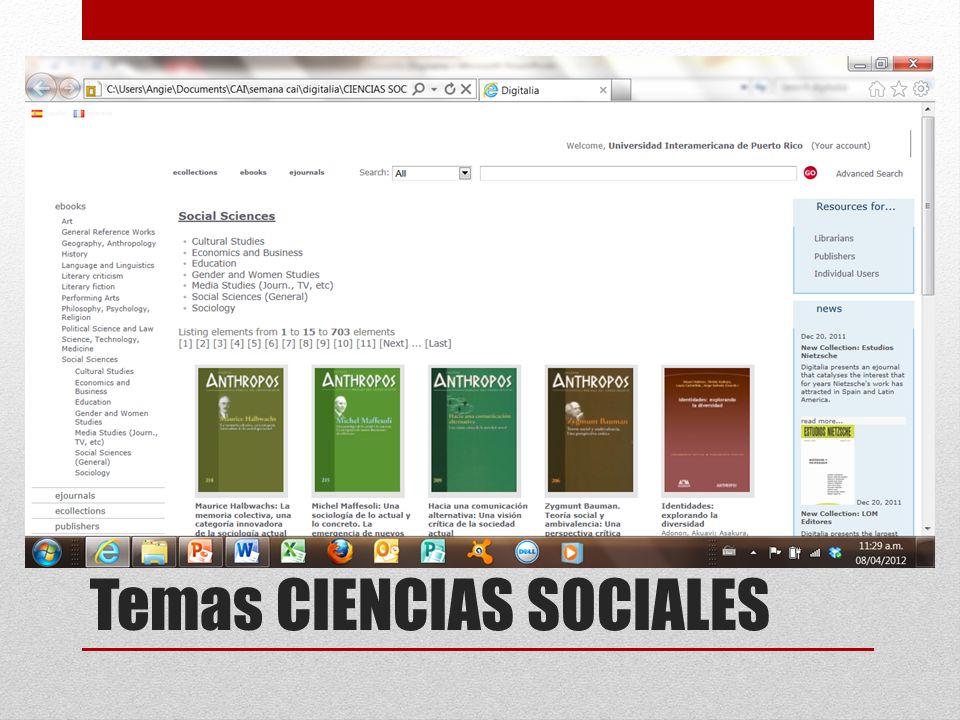Open Zygmunt Bauman book cover
Image resolution: width=960 pixels, height=720 pixels.
pos(591,430)
